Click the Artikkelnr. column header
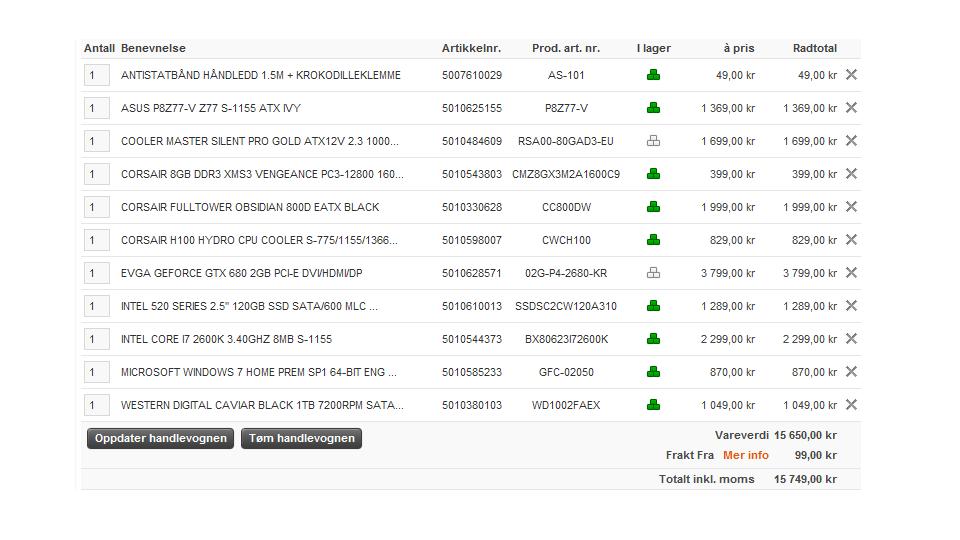The height and width of the screenshot is (540, 960). click(471, 48)
